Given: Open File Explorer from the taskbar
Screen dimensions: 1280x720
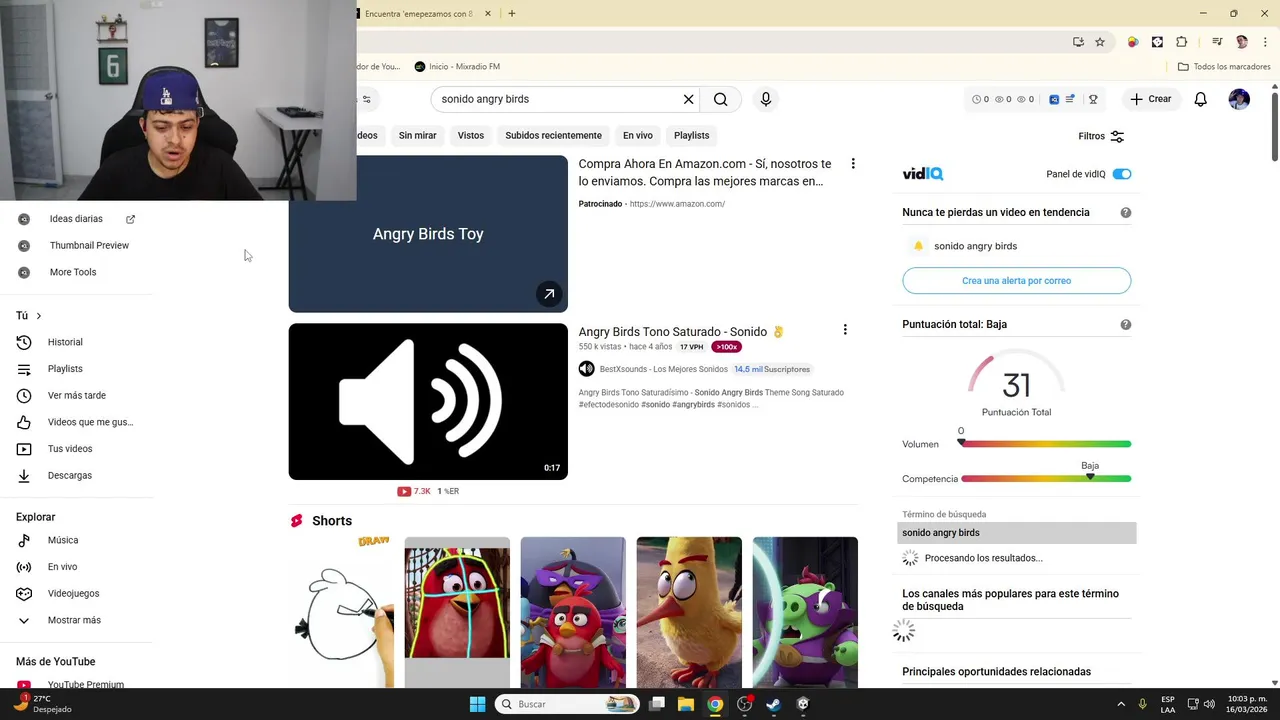Looking at the screenshot, I should [686, 704].
